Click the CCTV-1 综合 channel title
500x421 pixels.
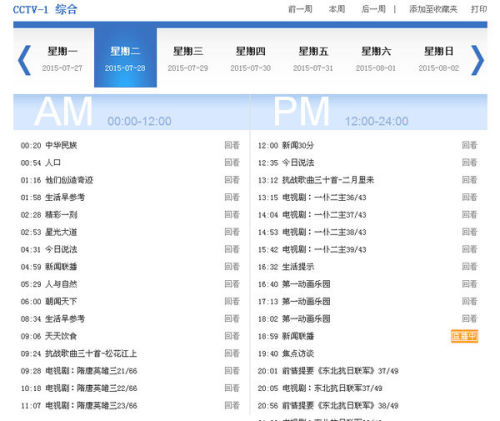45,9
